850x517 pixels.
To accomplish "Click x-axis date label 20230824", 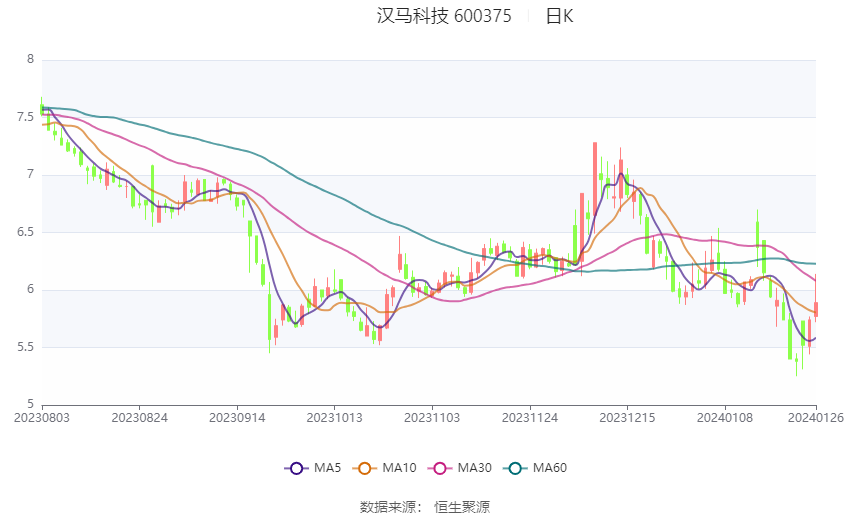I will point(139,418).
